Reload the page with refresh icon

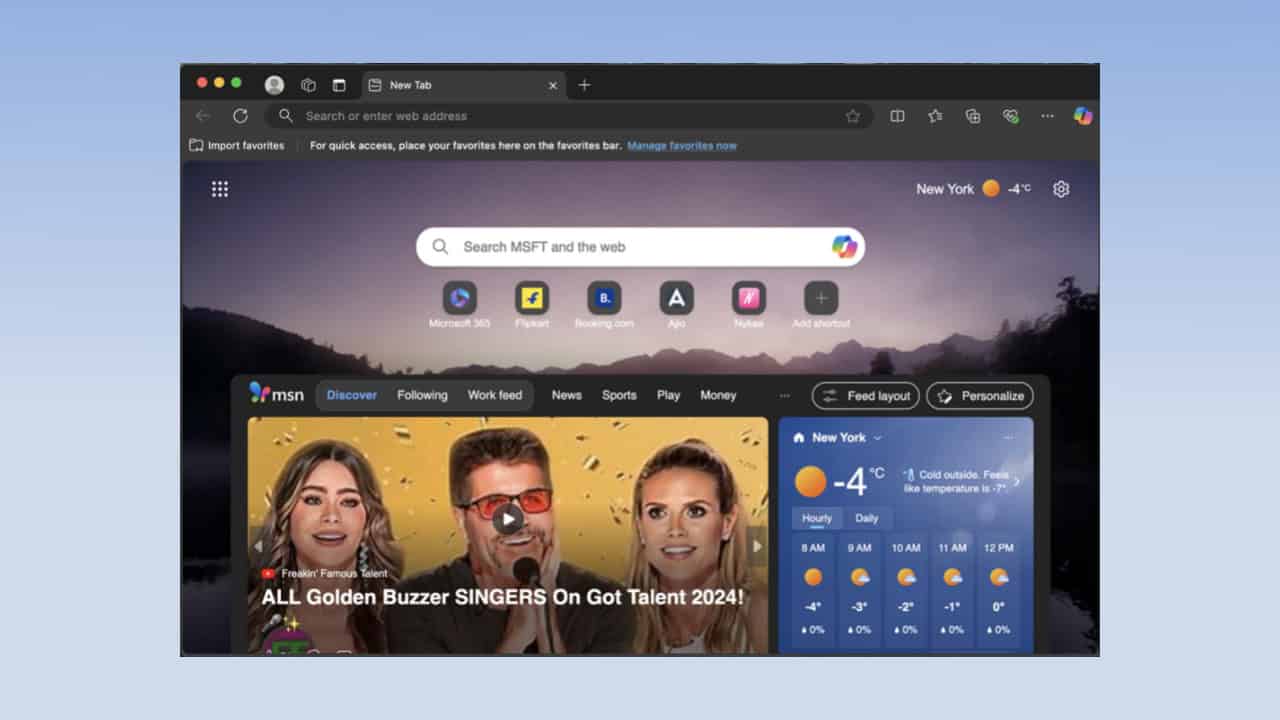point(240,116)
